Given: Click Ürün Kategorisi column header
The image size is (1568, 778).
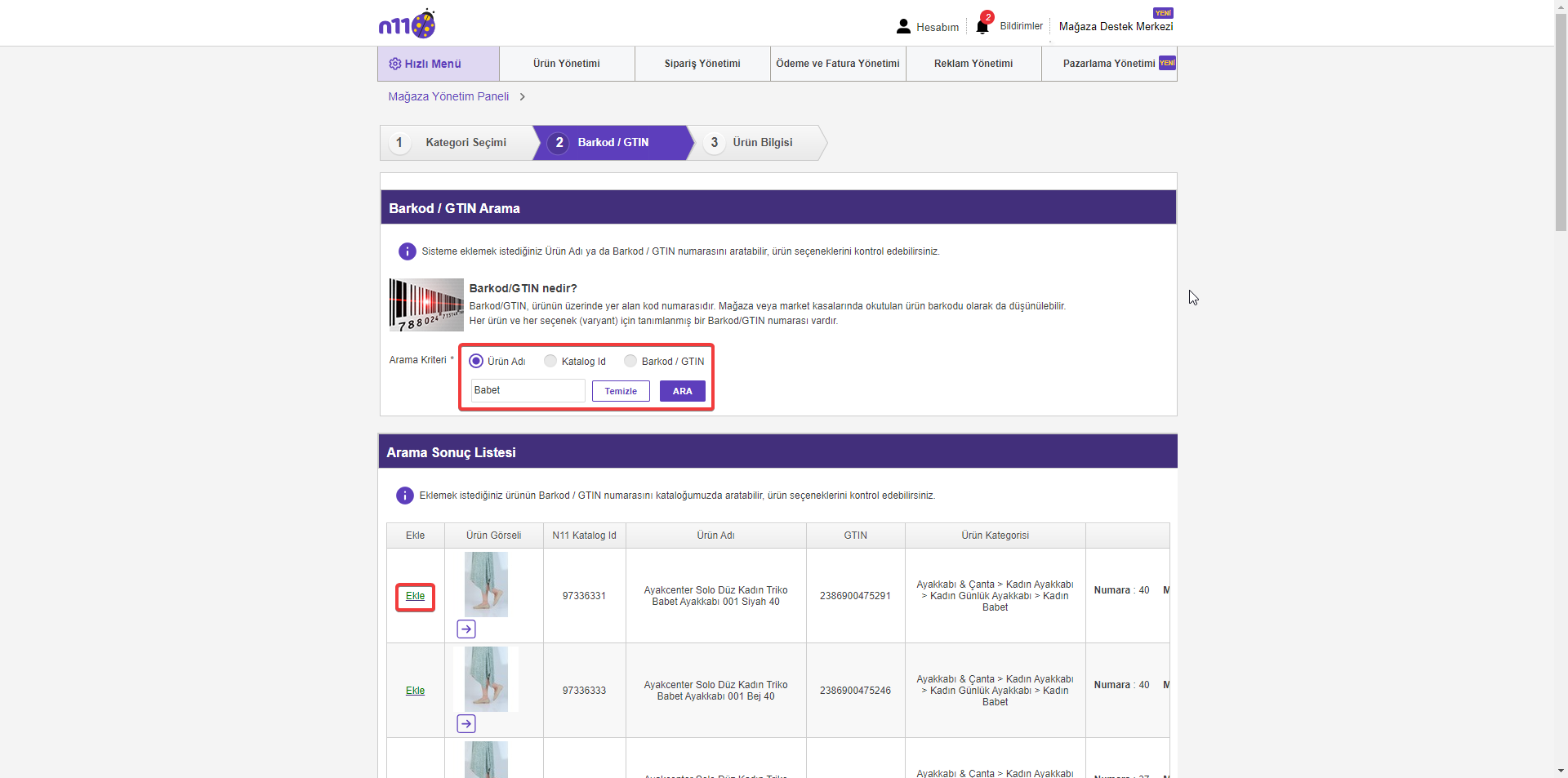Looking at the screenshot, I should pos(995,536).
